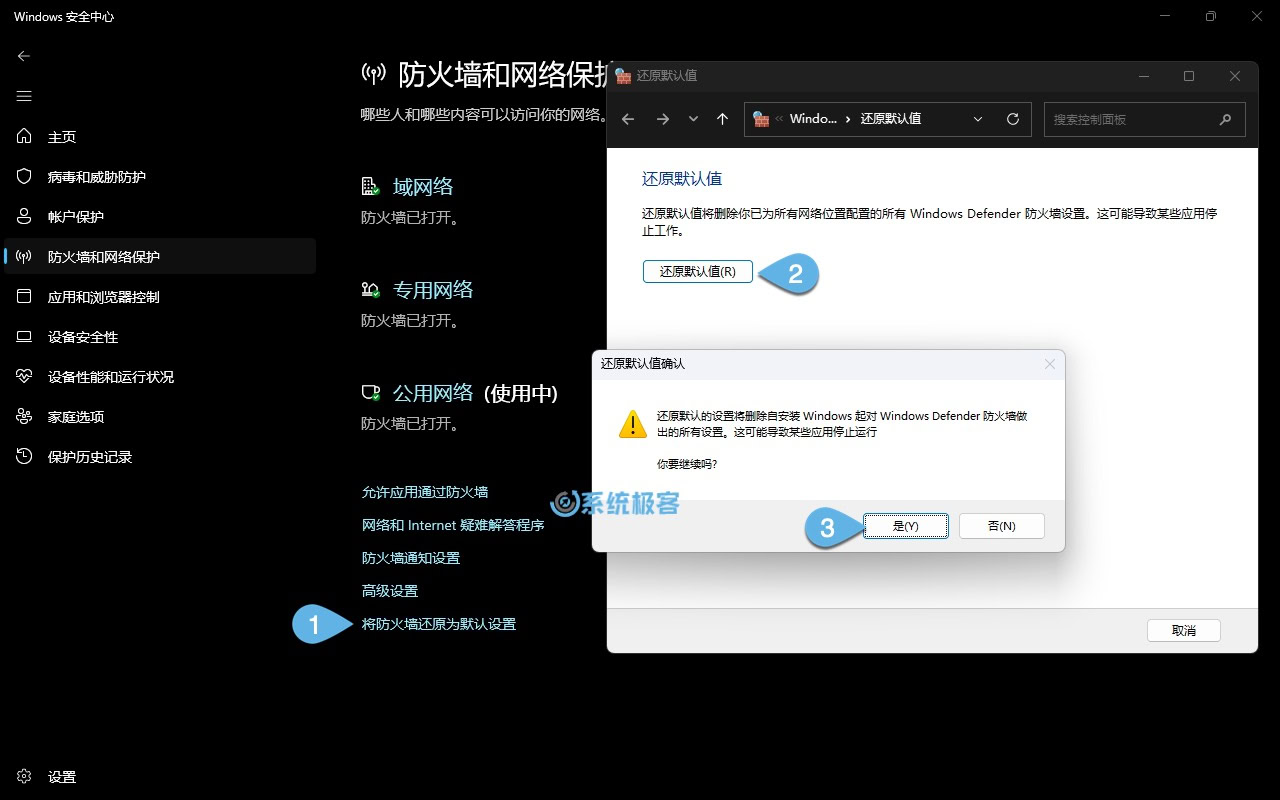The image size is (1280, 800).
Task: Open the address bar dropdown chevron
Action: point(978,119)
